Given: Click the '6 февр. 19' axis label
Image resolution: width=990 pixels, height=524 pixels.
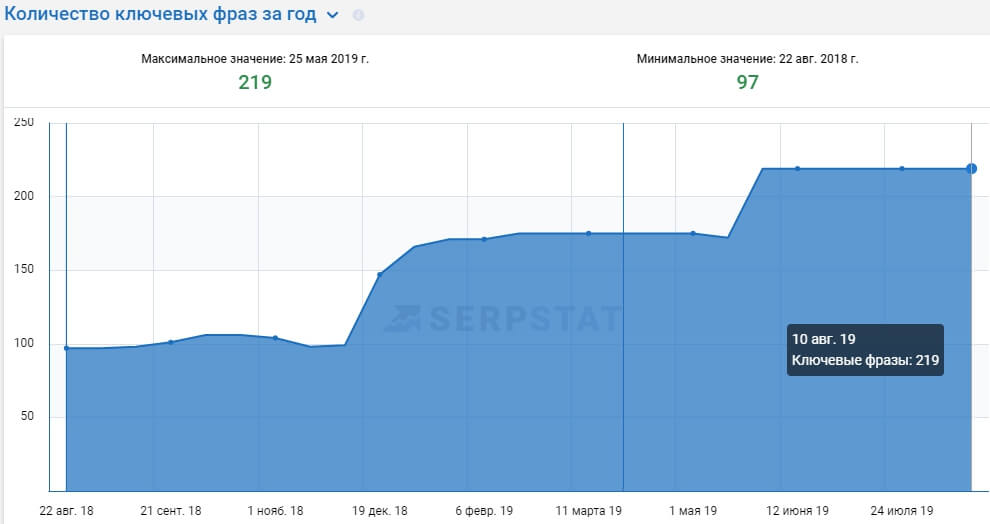Looking at the screenshot, I should (484, 511).
